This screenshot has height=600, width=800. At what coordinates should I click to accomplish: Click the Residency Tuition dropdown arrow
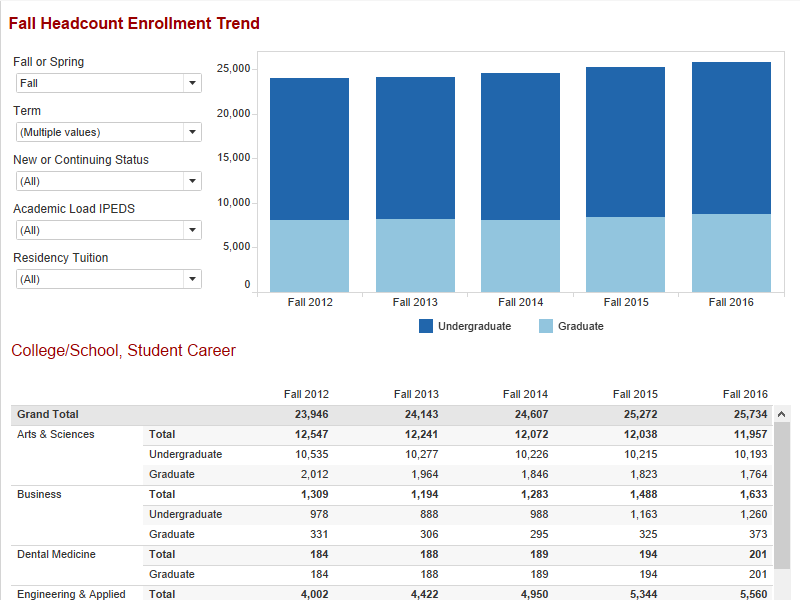191,278
